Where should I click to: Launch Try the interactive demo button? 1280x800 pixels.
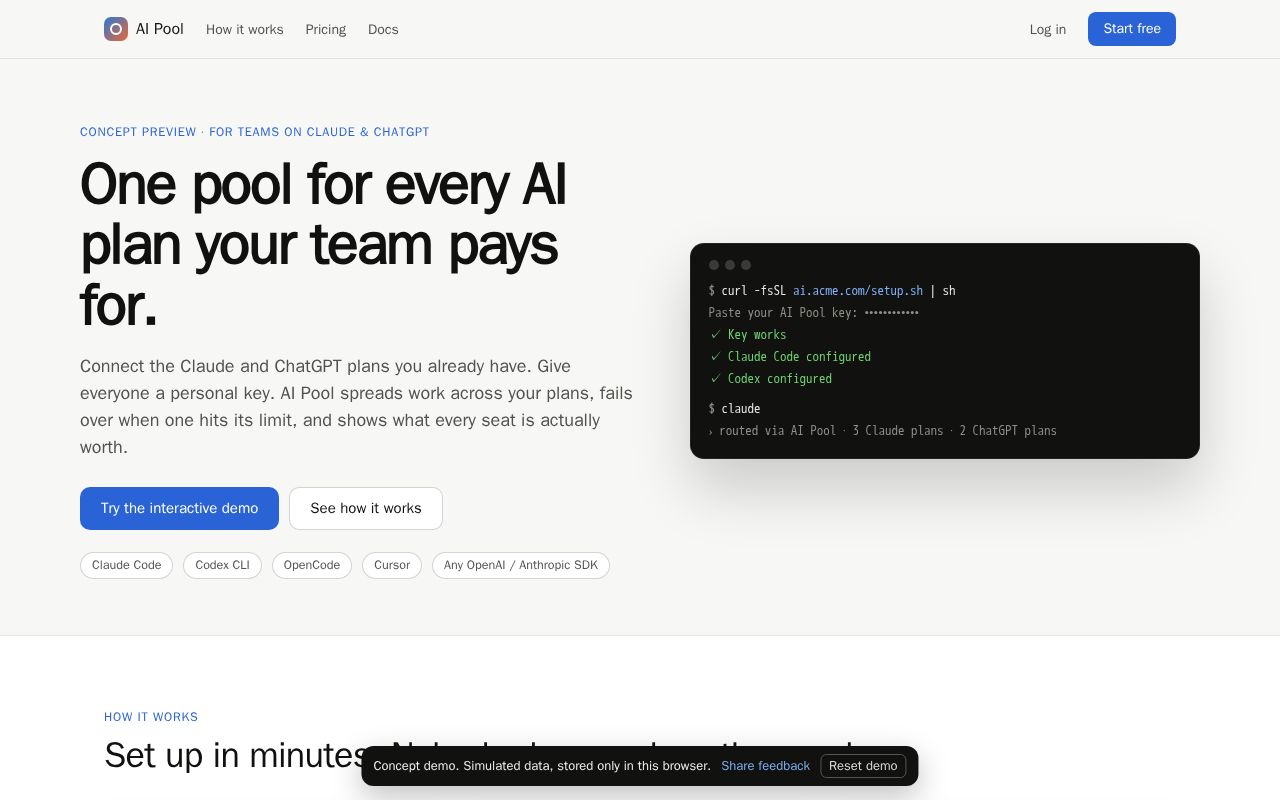click(x=179, y=508)
